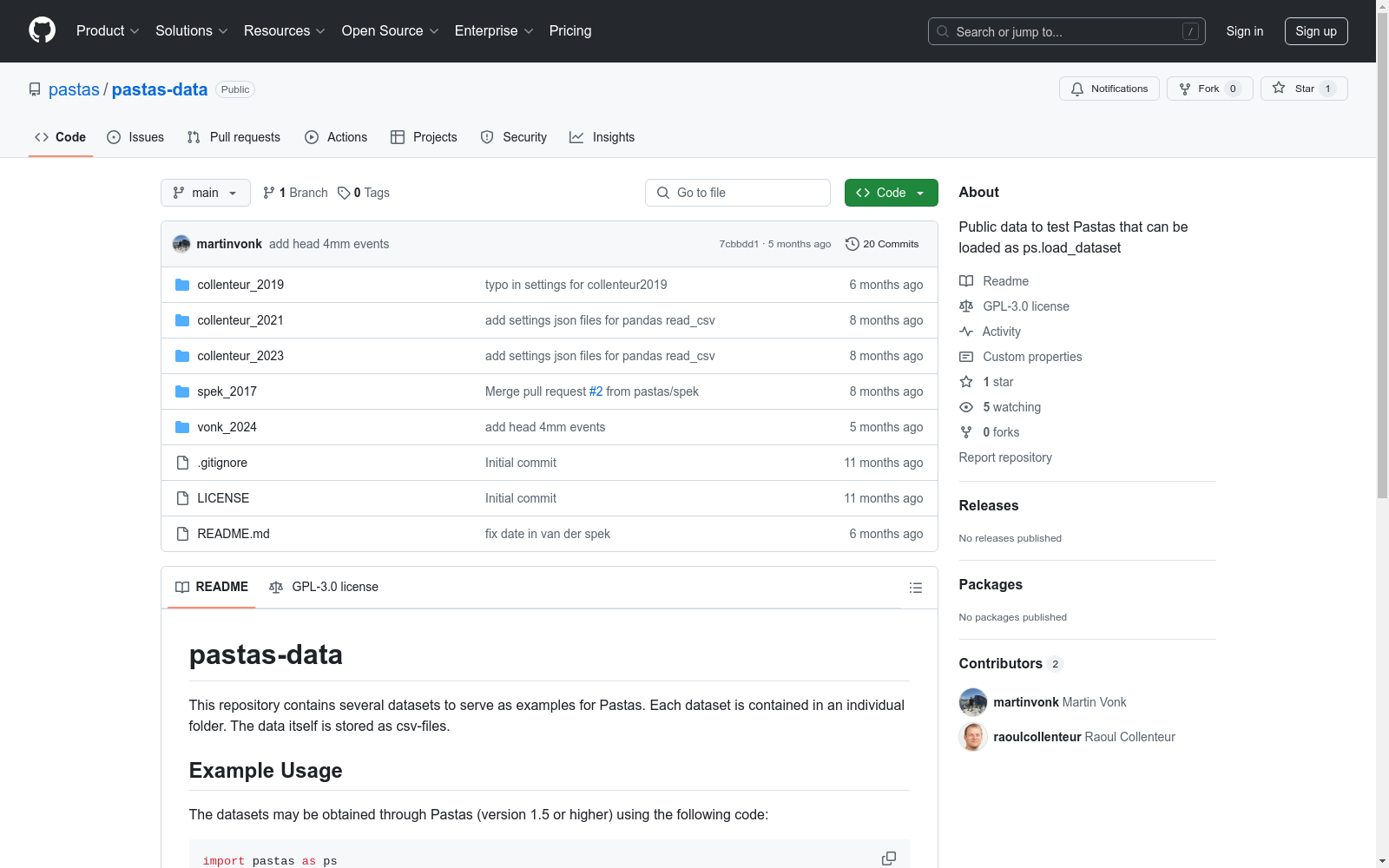Open the vonk_2024 folder icon

(182, 427)
